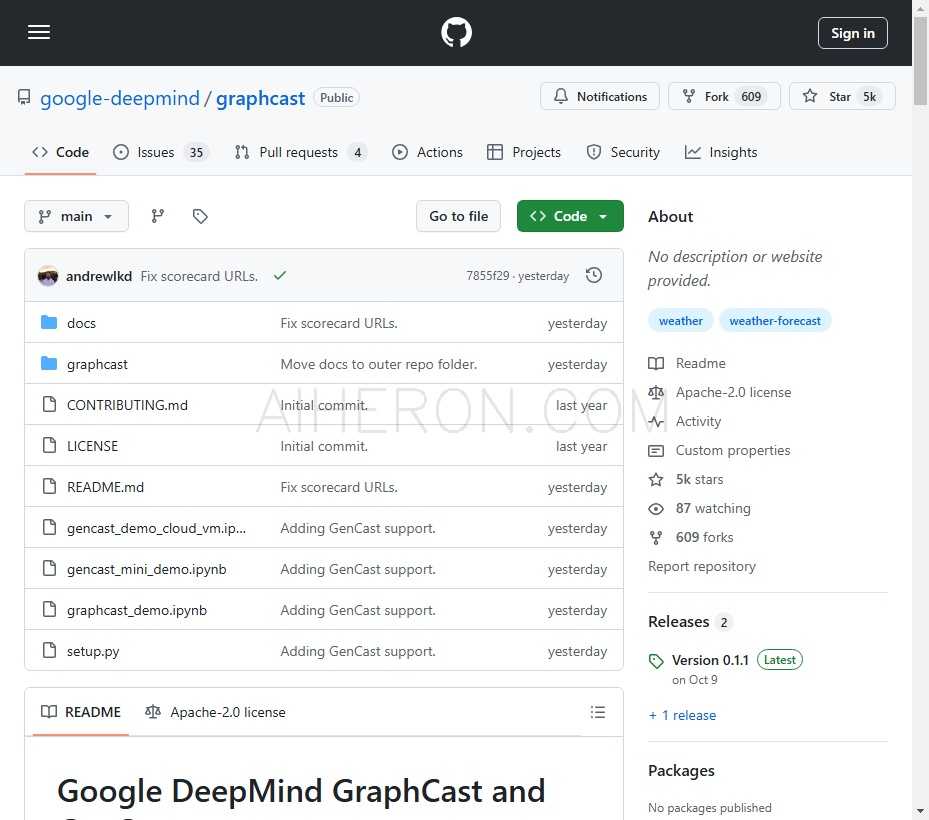Open commit hash 7855f29
929x820 pixels.
tap(488, 276)
